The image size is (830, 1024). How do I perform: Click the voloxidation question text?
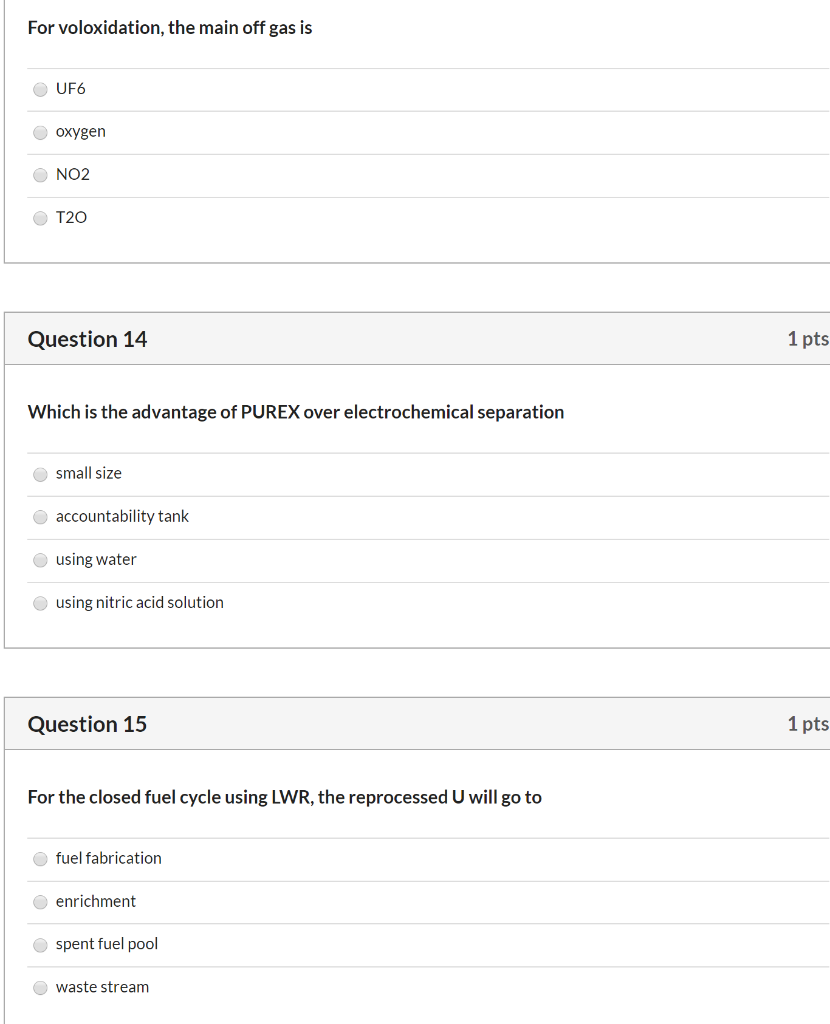tap(170, 28)
